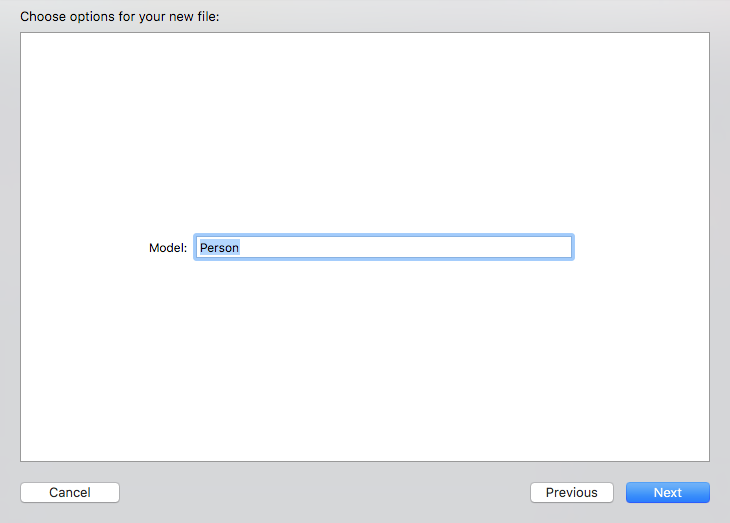
Task: Return to the previous template step
Action: 571,492
